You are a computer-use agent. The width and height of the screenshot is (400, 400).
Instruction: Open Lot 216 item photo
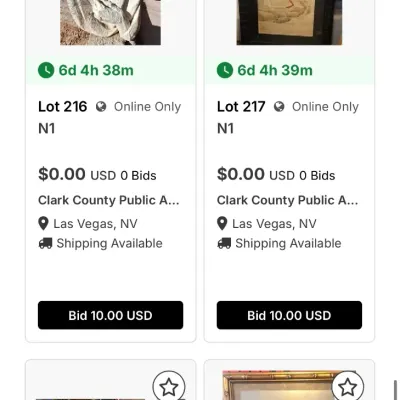click(110, 22)
